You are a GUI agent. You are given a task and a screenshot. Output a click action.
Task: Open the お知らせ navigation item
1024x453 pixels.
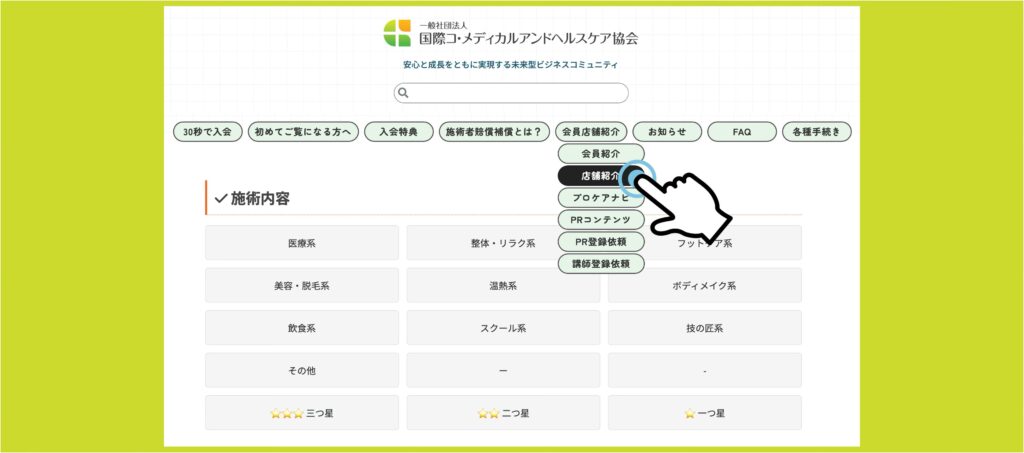click(667, 132)
